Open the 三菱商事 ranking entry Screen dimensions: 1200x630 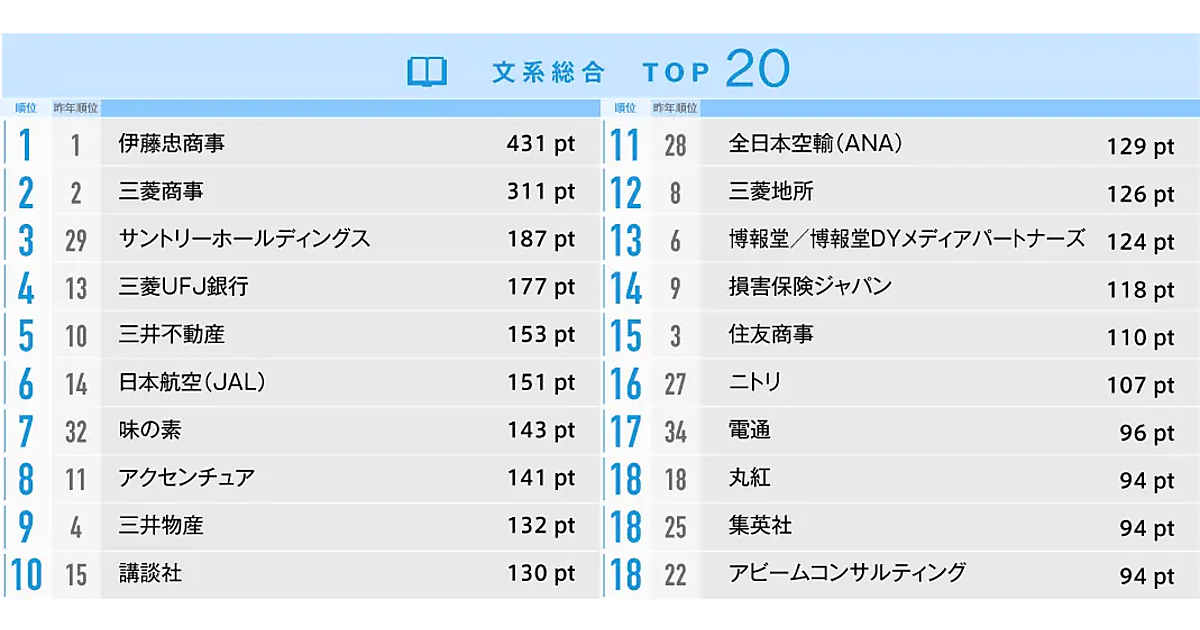point(160,191)
